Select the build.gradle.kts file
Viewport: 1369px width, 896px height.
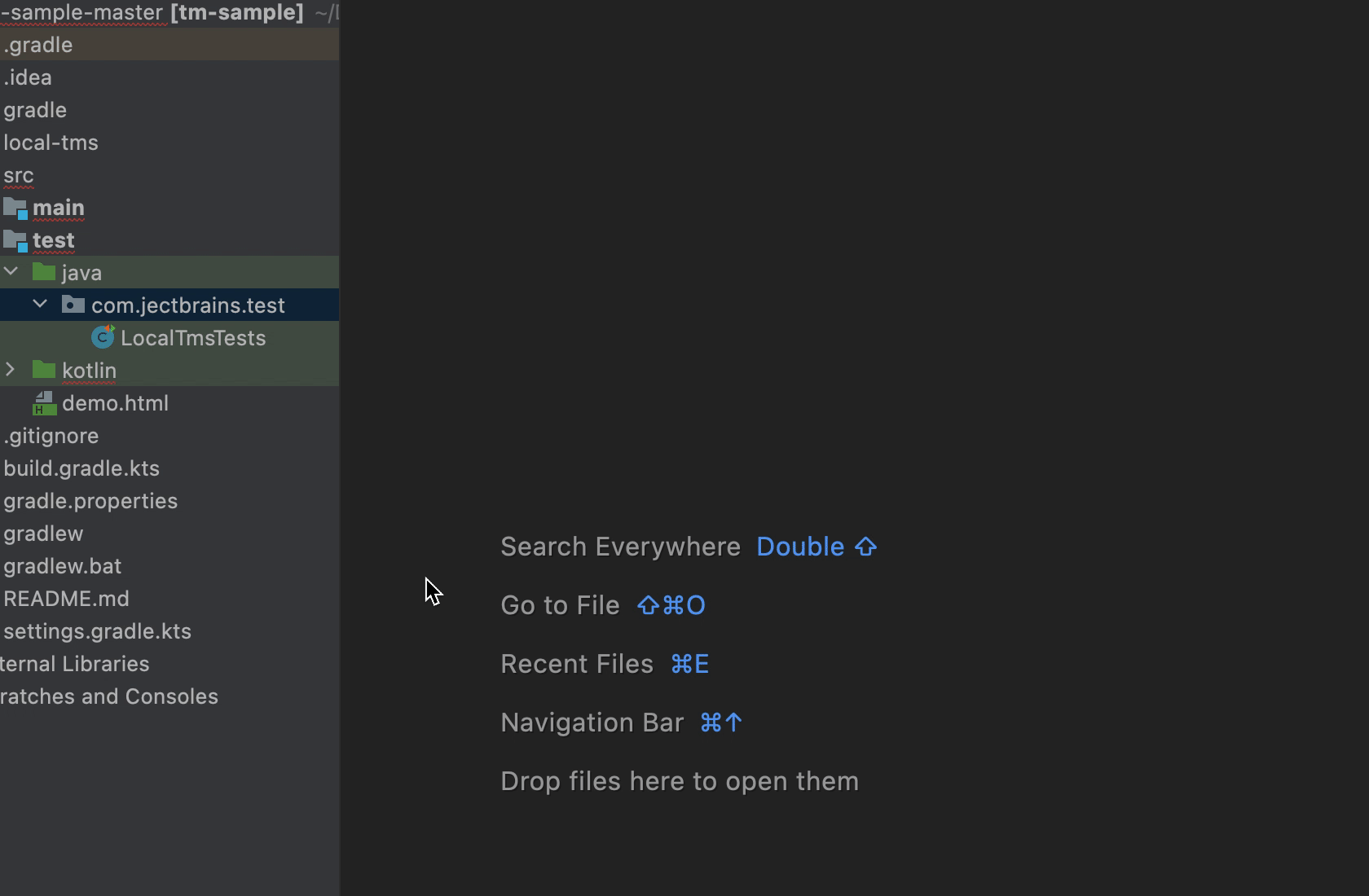coord(81,468)
